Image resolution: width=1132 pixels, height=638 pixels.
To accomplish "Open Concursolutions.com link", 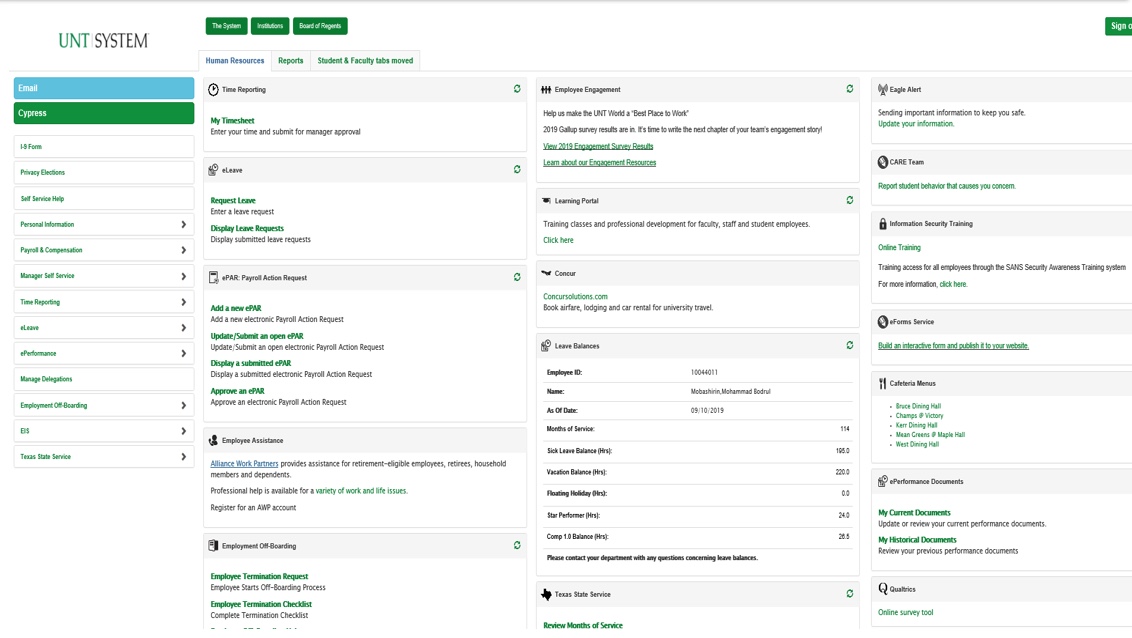I will click(575, 297).
